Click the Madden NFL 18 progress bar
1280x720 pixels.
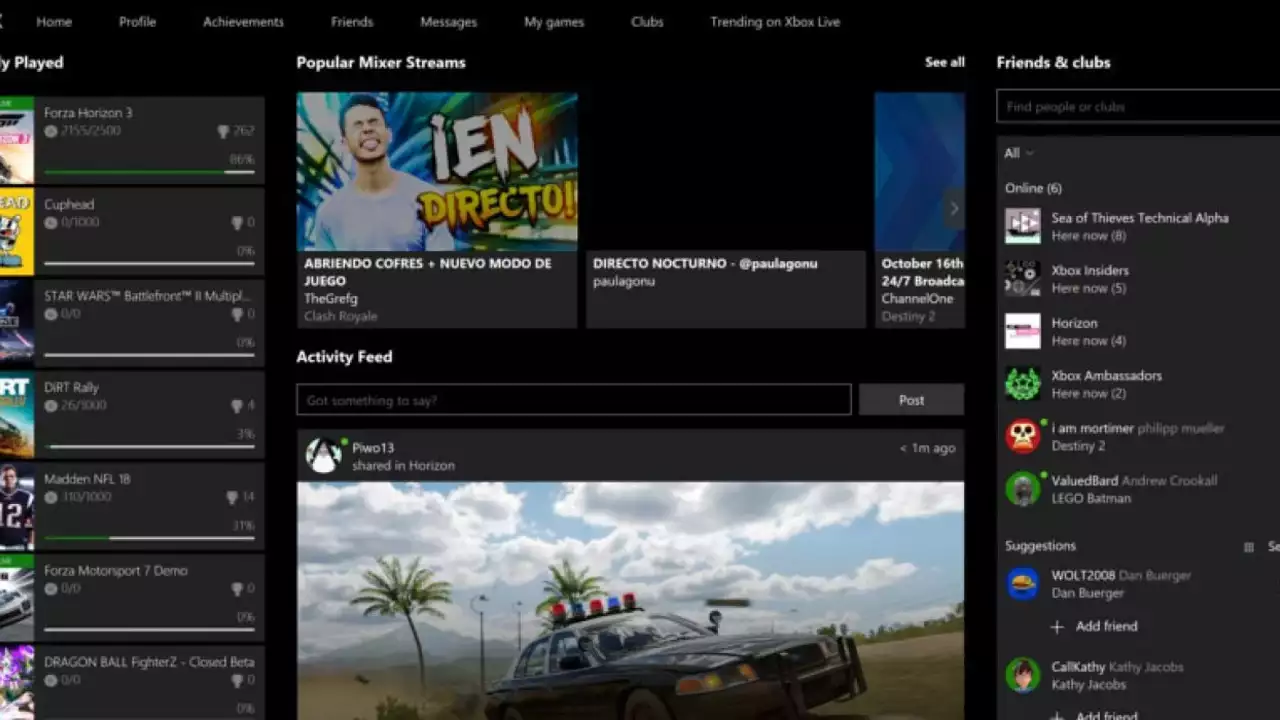pos(150,538)
